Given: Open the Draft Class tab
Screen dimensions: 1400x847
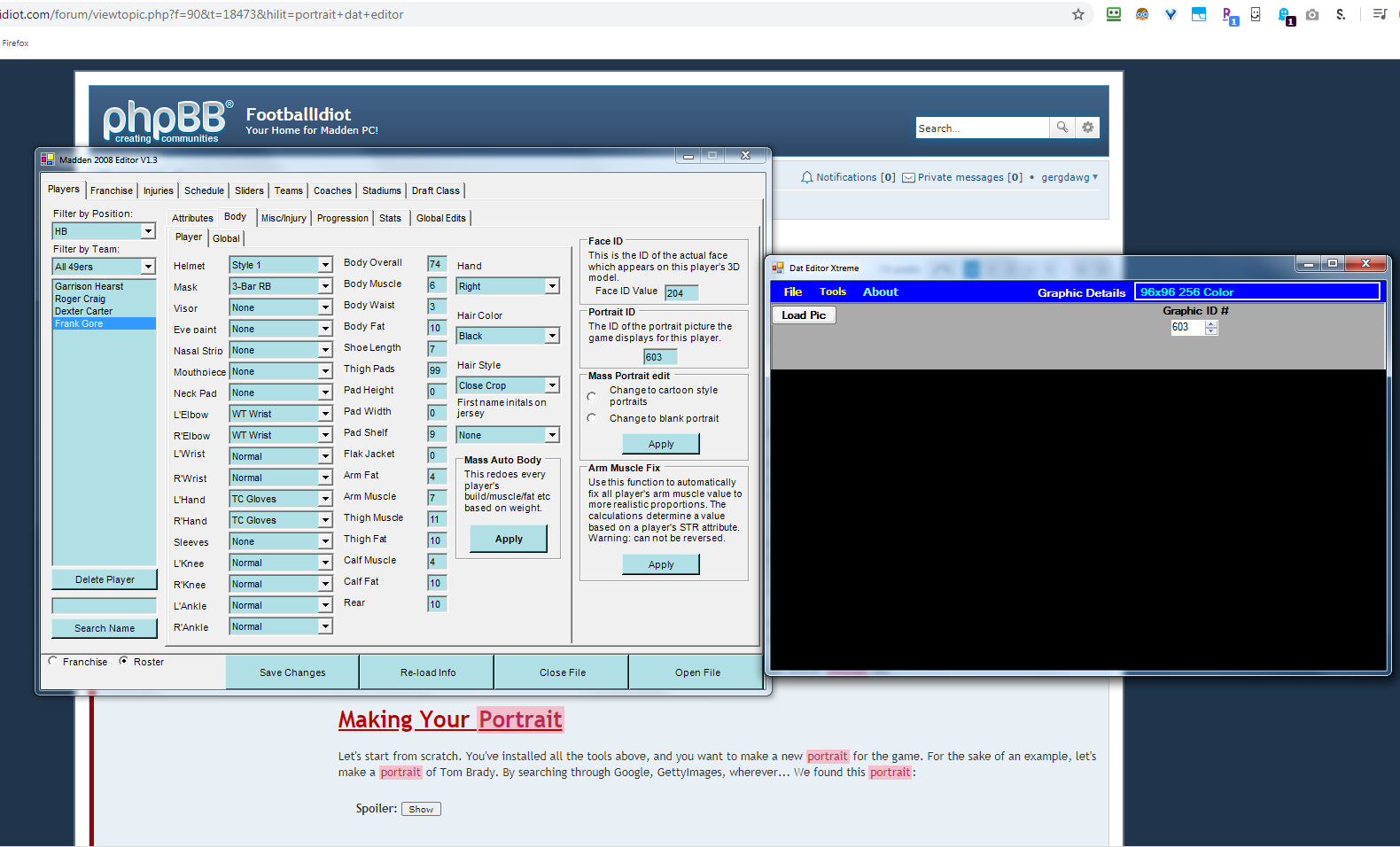Looking at the screenshot, I should tap(436, 190).
